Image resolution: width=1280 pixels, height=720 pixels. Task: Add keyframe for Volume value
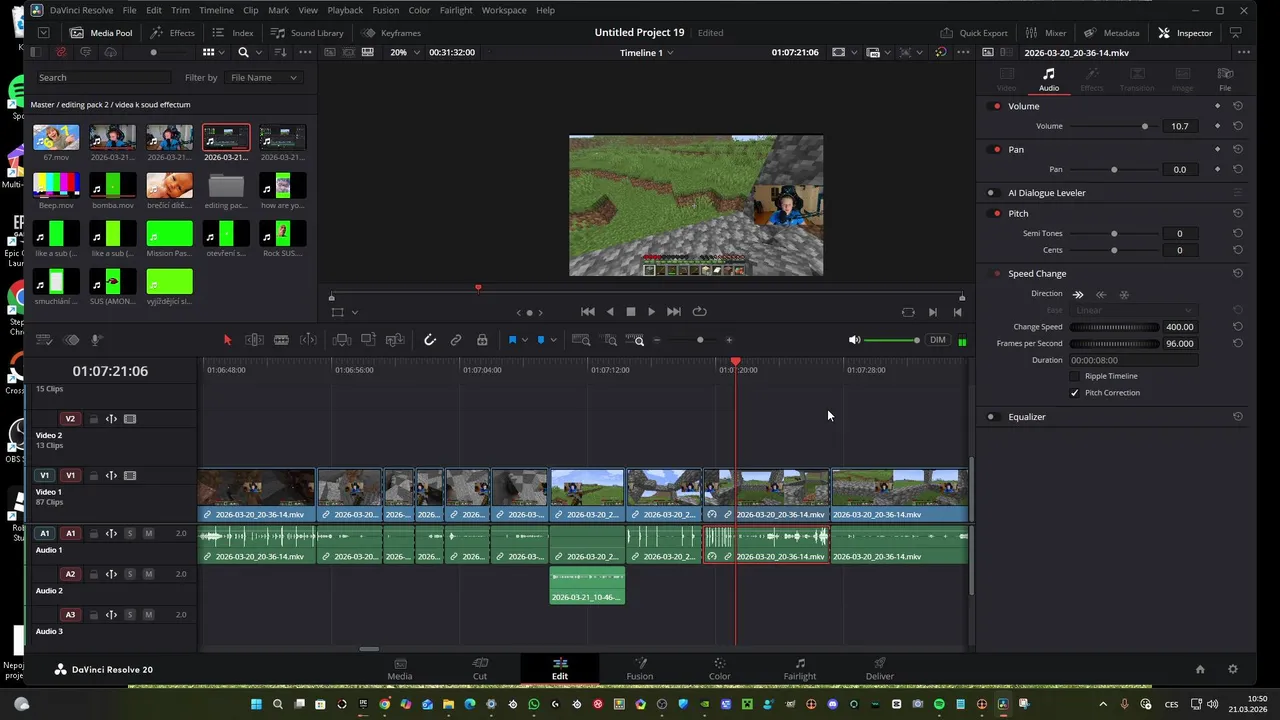[1217, 126]
